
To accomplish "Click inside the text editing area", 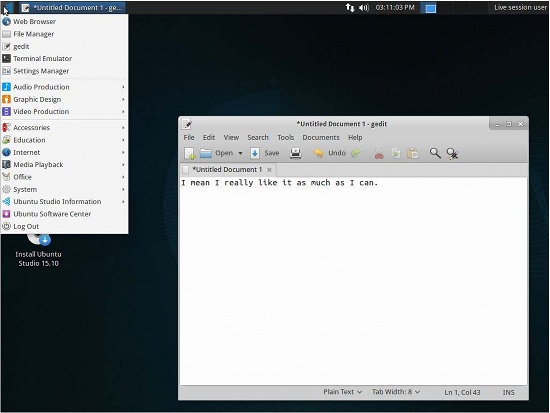I will click(353, 281).
